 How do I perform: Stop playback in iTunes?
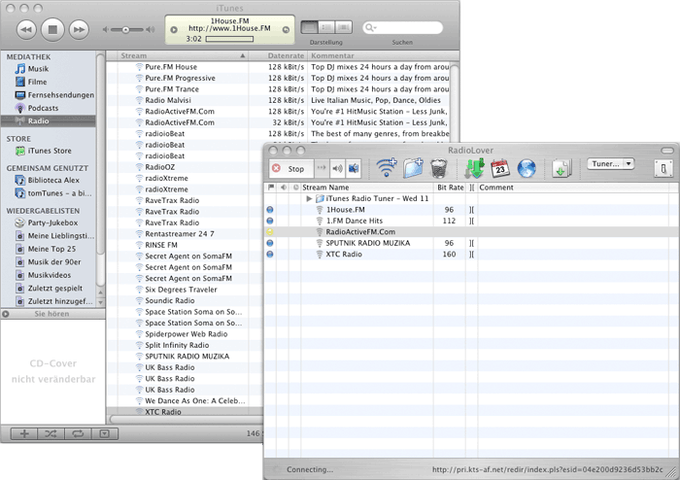52,29
